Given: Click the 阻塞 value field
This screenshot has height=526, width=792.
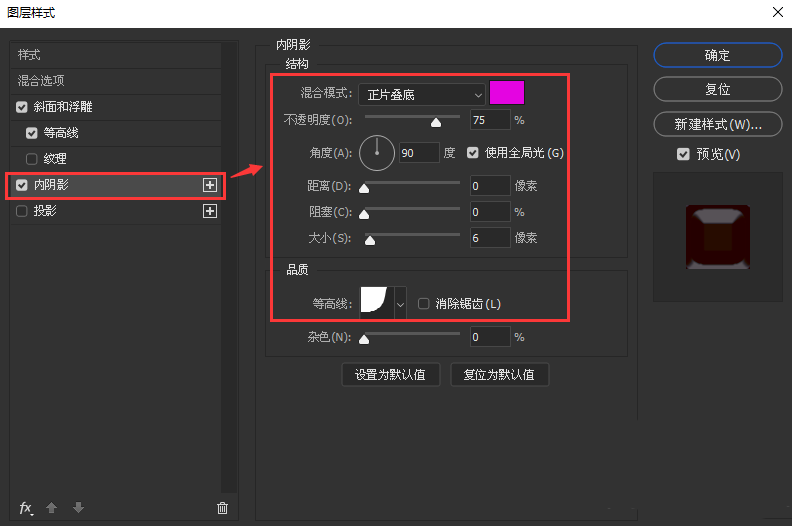Looking at the screenshot, I should point(490,212).
